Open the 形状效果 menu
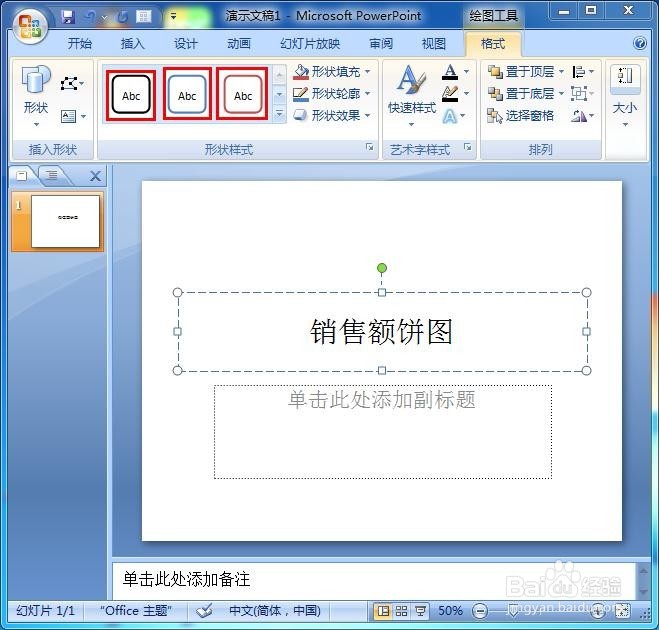The image size is (659, 630). pyautogui.click(x=332, y=115)
